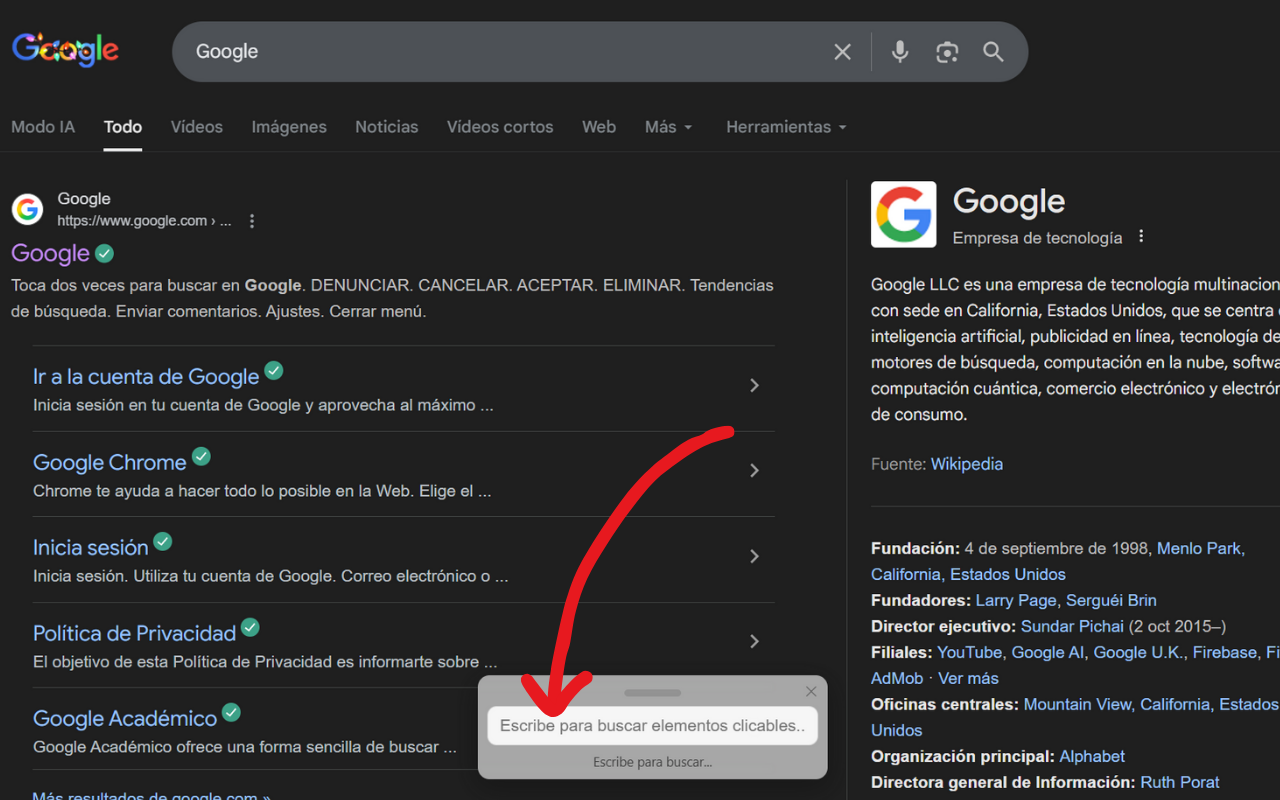Viewport: 1280px width, 800px height.
Task: Start voice search with microphone icon
Action: click(900, 52)
